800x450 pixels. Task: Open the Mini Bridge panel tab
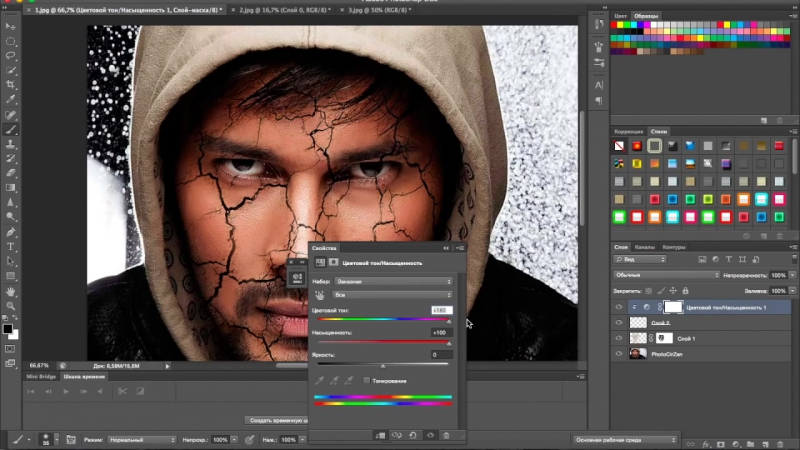click(x=40, y=376)
